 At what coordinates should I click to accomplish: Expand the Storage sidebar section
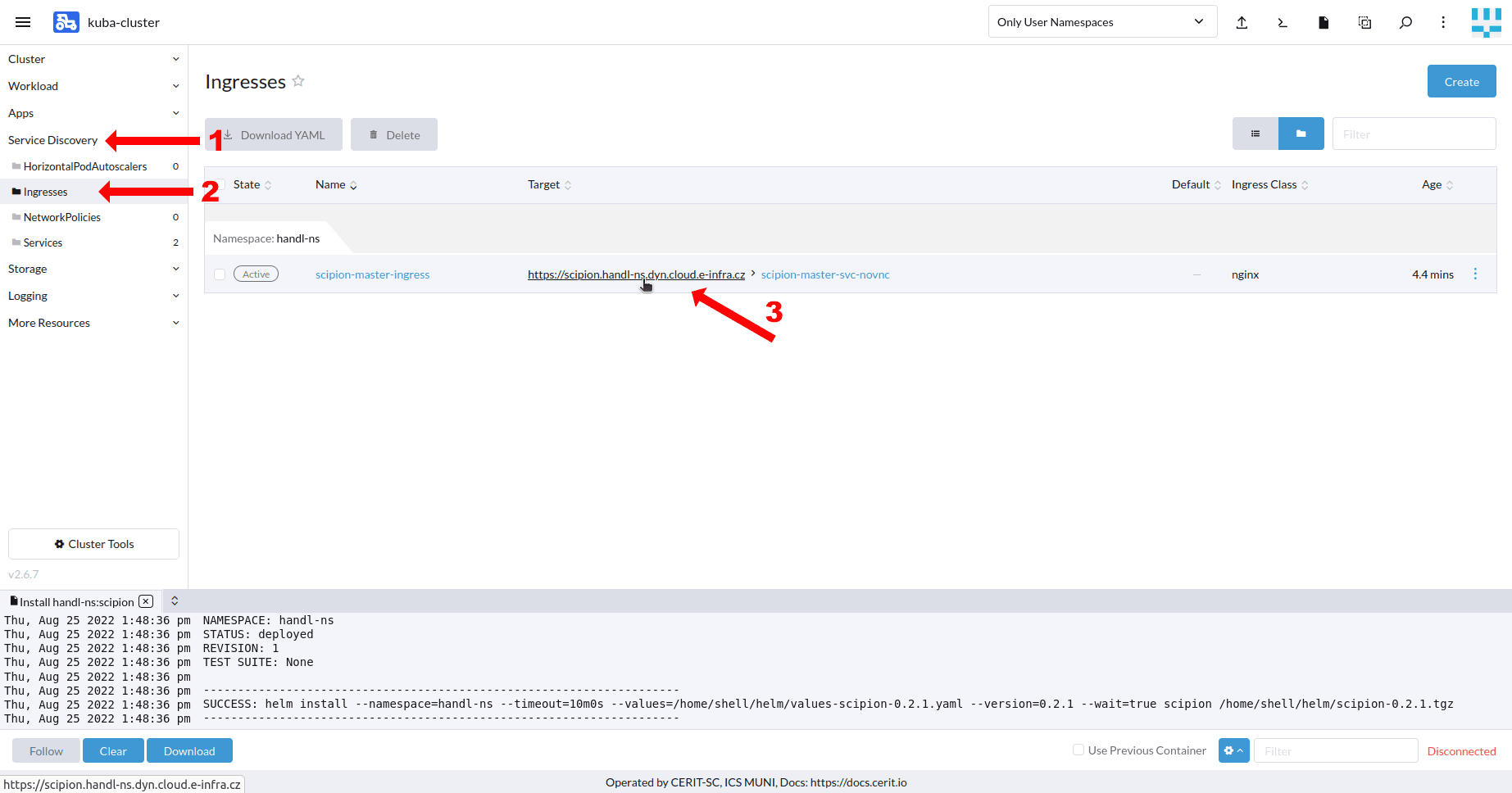93,269
